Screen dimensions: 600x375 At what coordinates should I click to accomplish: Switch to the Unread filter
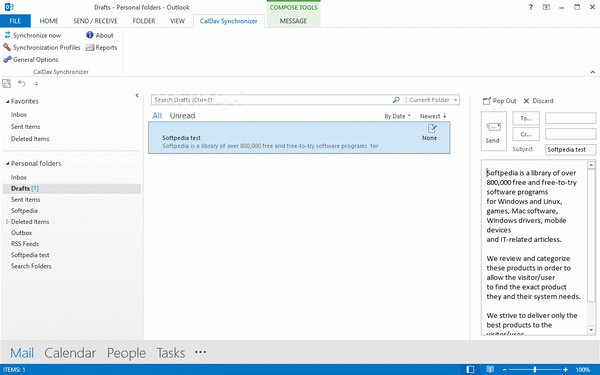point(182,116)
